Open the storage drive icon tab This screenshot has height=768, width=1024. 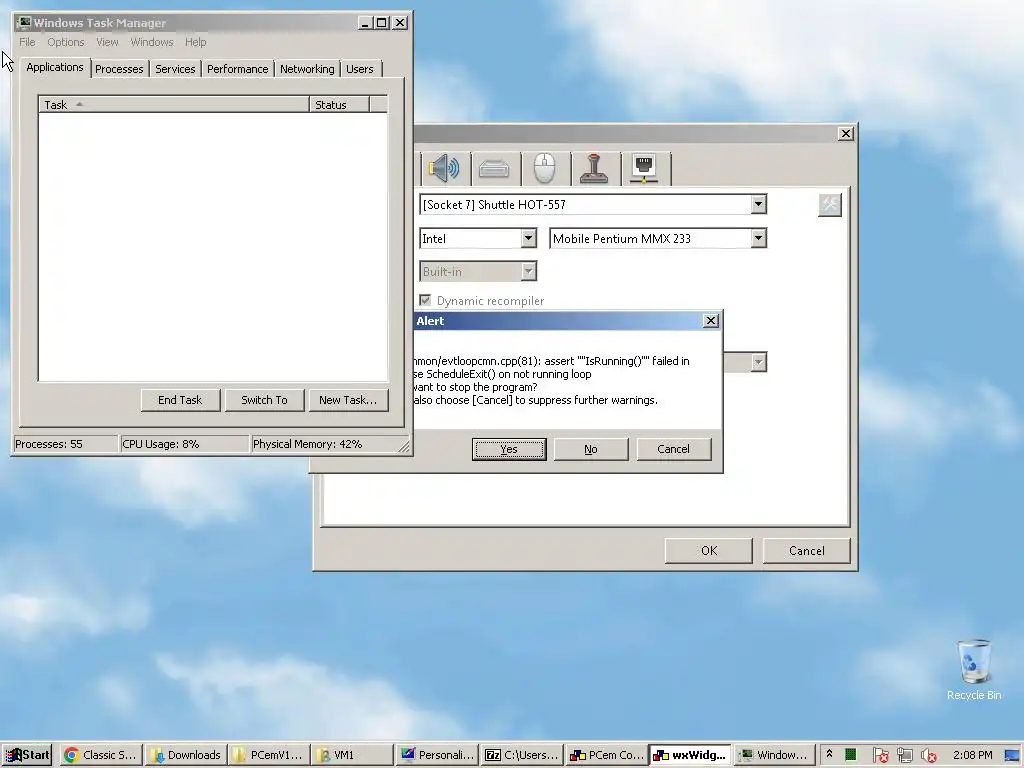point(494,168)
